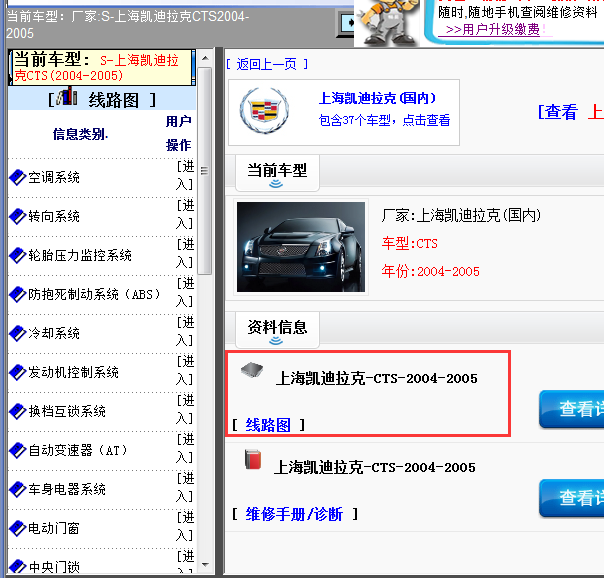Open the 维修手册/诊断 link

(294, 514)
